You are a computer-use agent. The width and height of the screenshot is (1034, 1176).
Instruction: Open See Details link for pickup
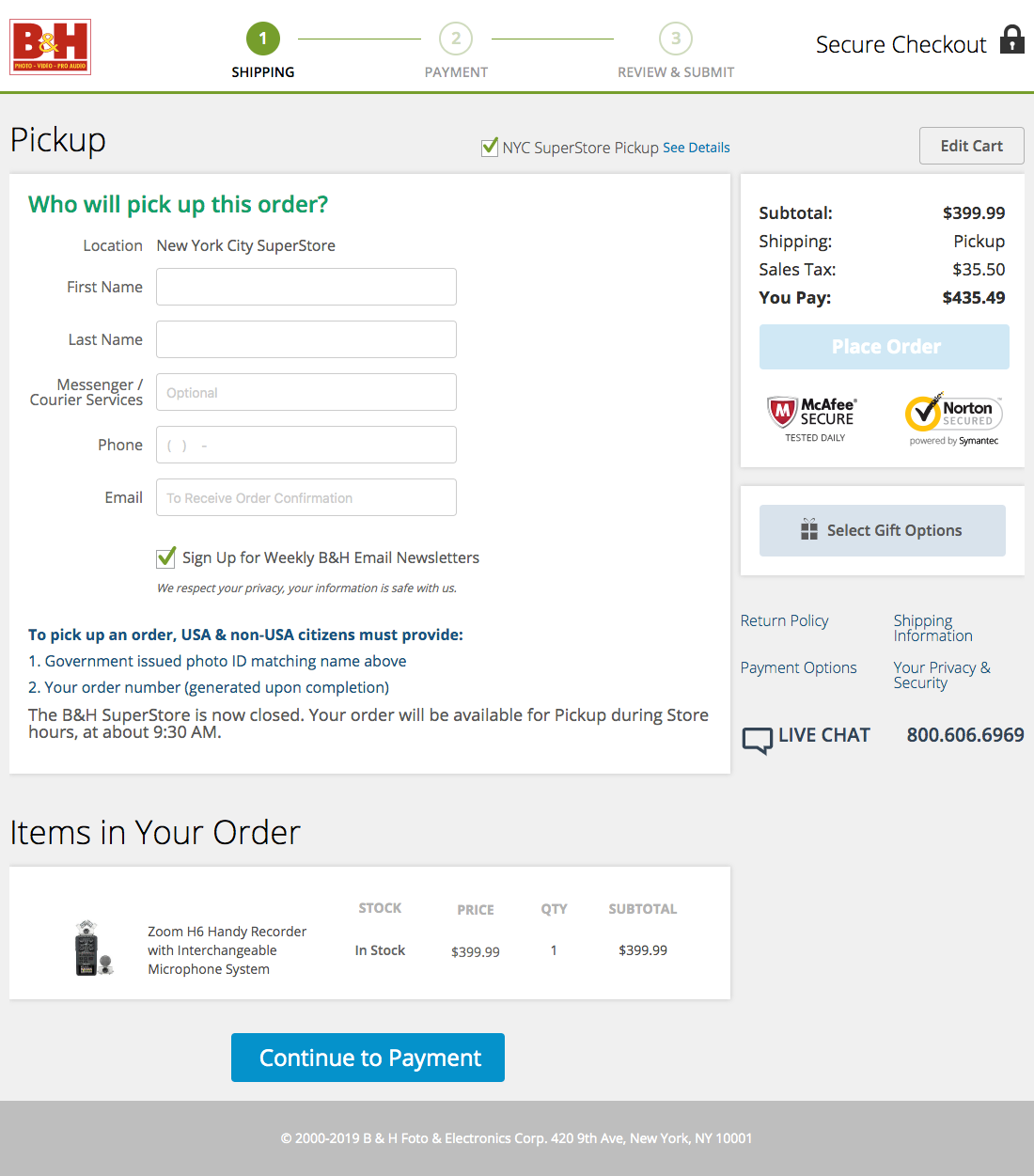click(x=696, y=148)
